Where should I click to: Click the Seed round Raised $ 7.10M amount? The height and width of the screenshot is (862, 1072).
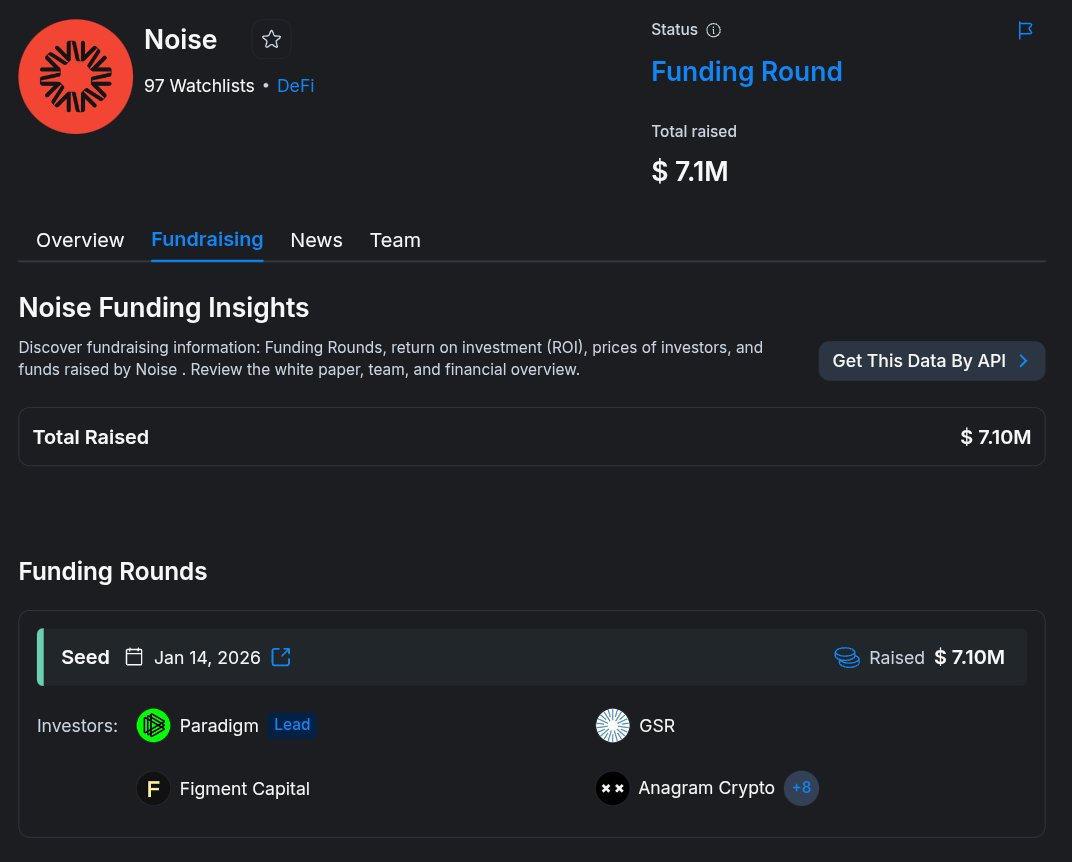pyautogui.click(x=969, y=657)
